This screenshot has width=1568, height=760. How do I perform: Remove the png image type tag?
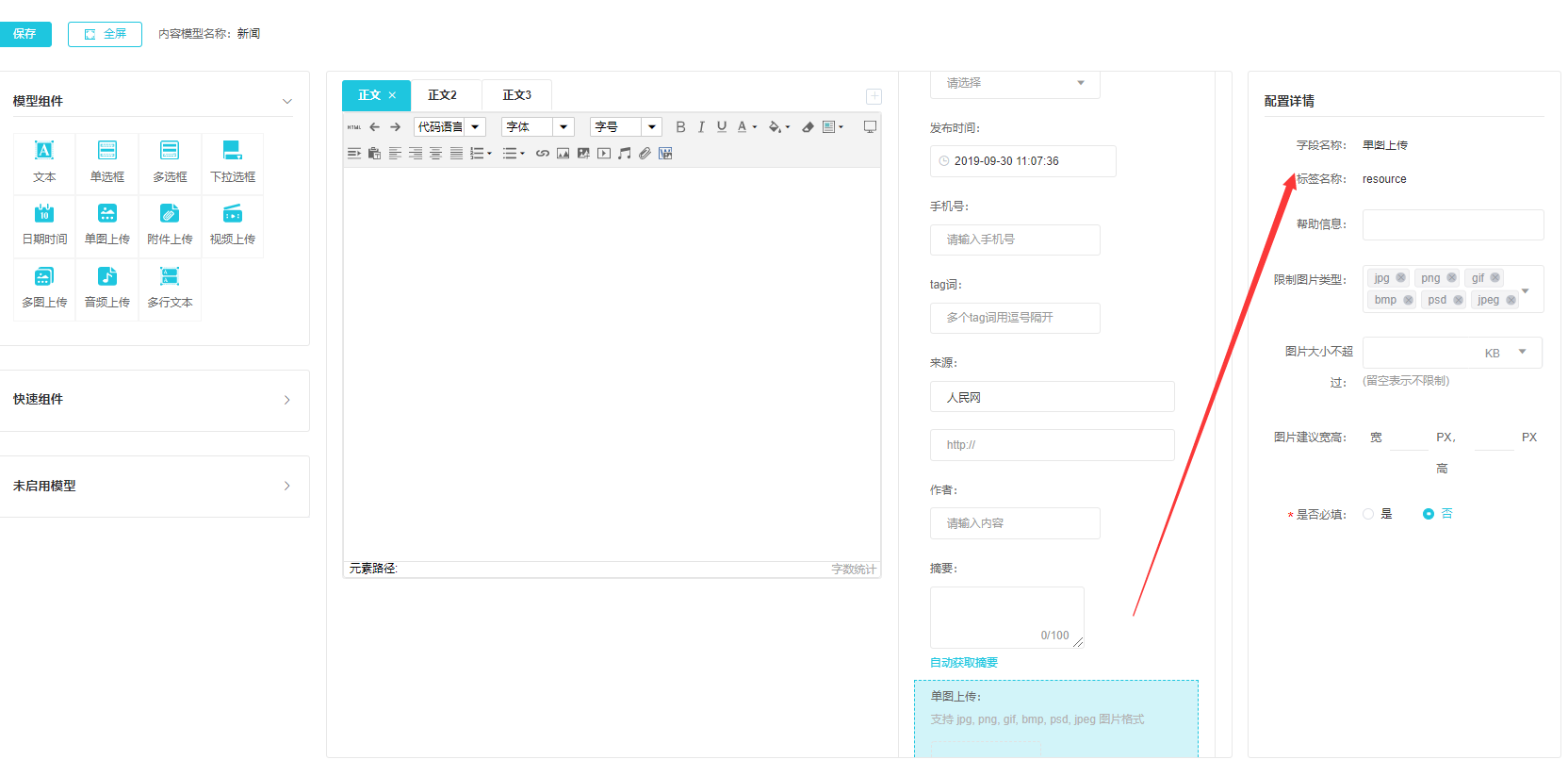(1452, 278)
